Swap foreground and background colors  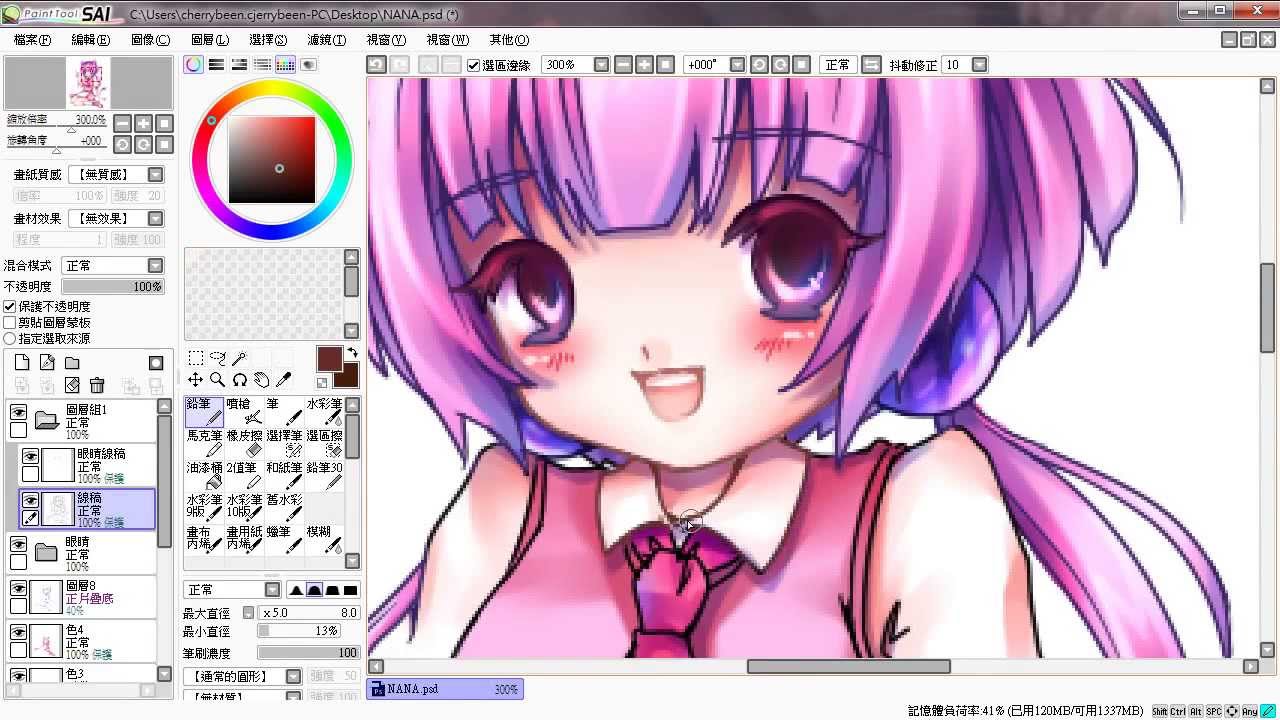[353, 353]
